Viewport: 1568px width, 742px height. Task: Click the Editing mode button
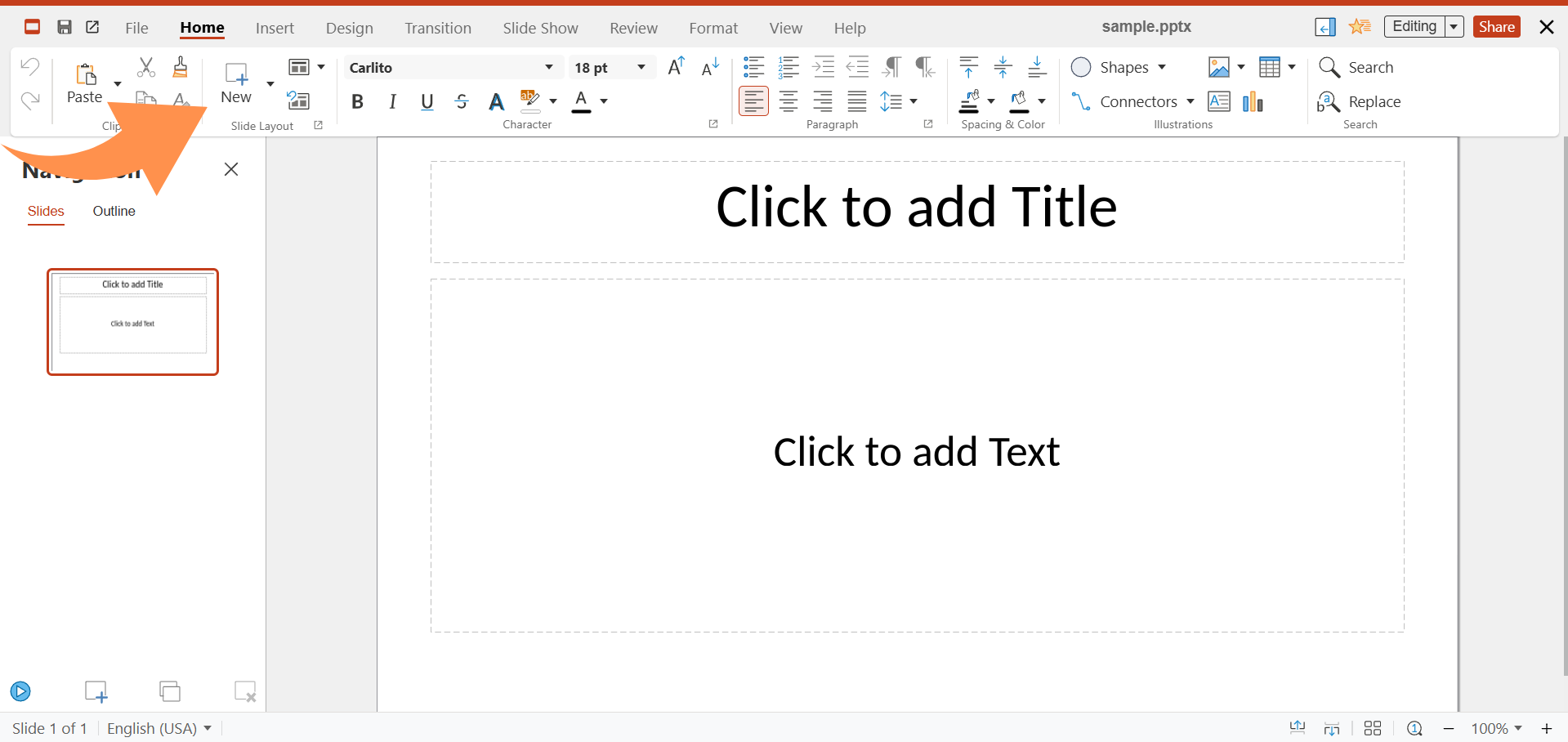1414,26
